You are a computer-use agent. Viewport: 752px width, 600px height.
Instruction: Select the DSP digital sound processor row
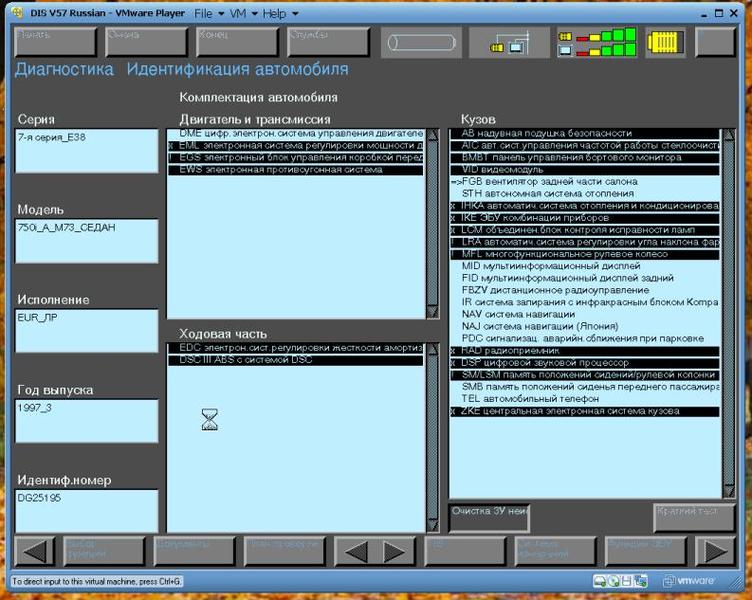click(x=585, y=363)
